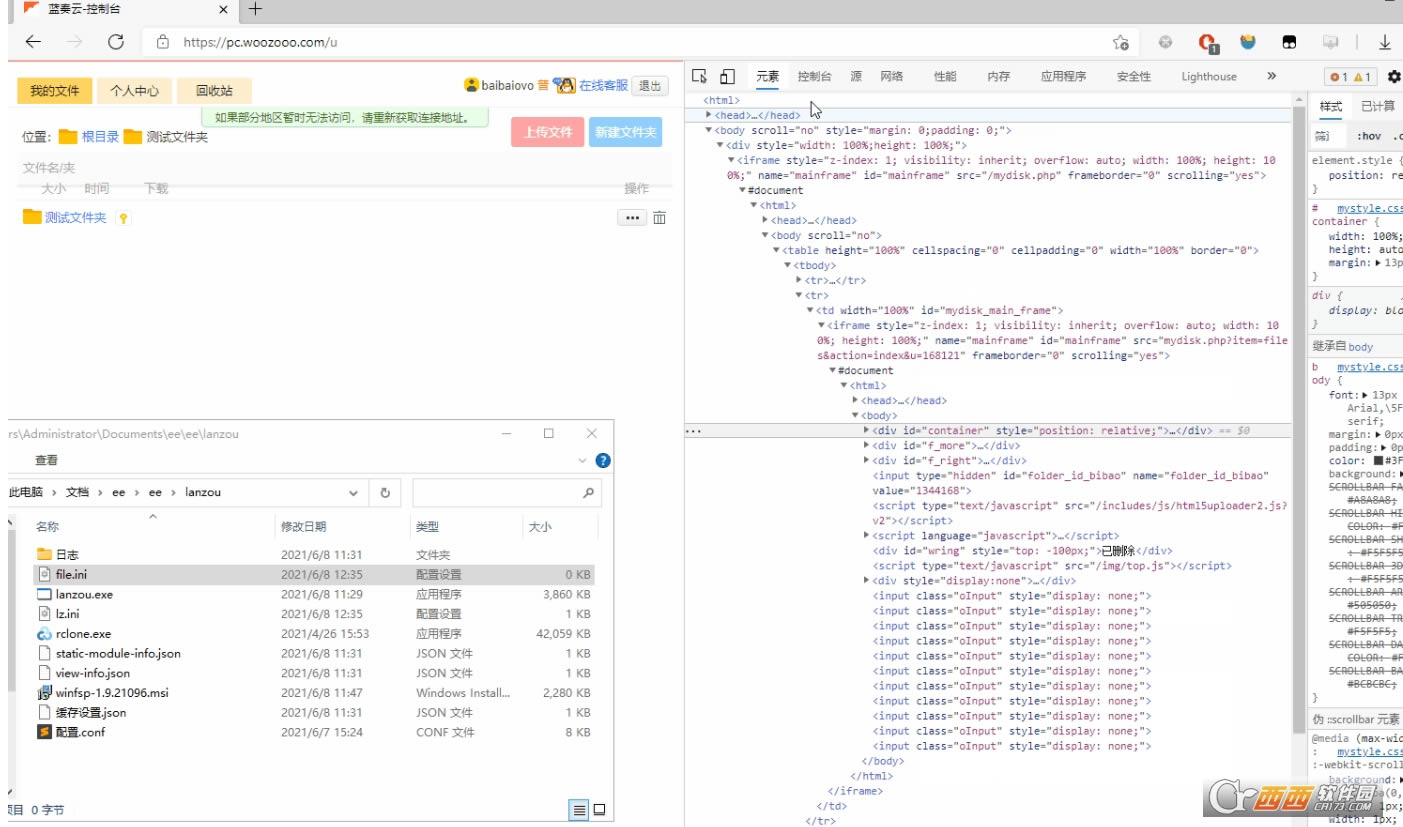Image resolution: width=1403 pixels, height=827 pixels.
Task: Open DevTools settings gear
Action: [1394, 76]
